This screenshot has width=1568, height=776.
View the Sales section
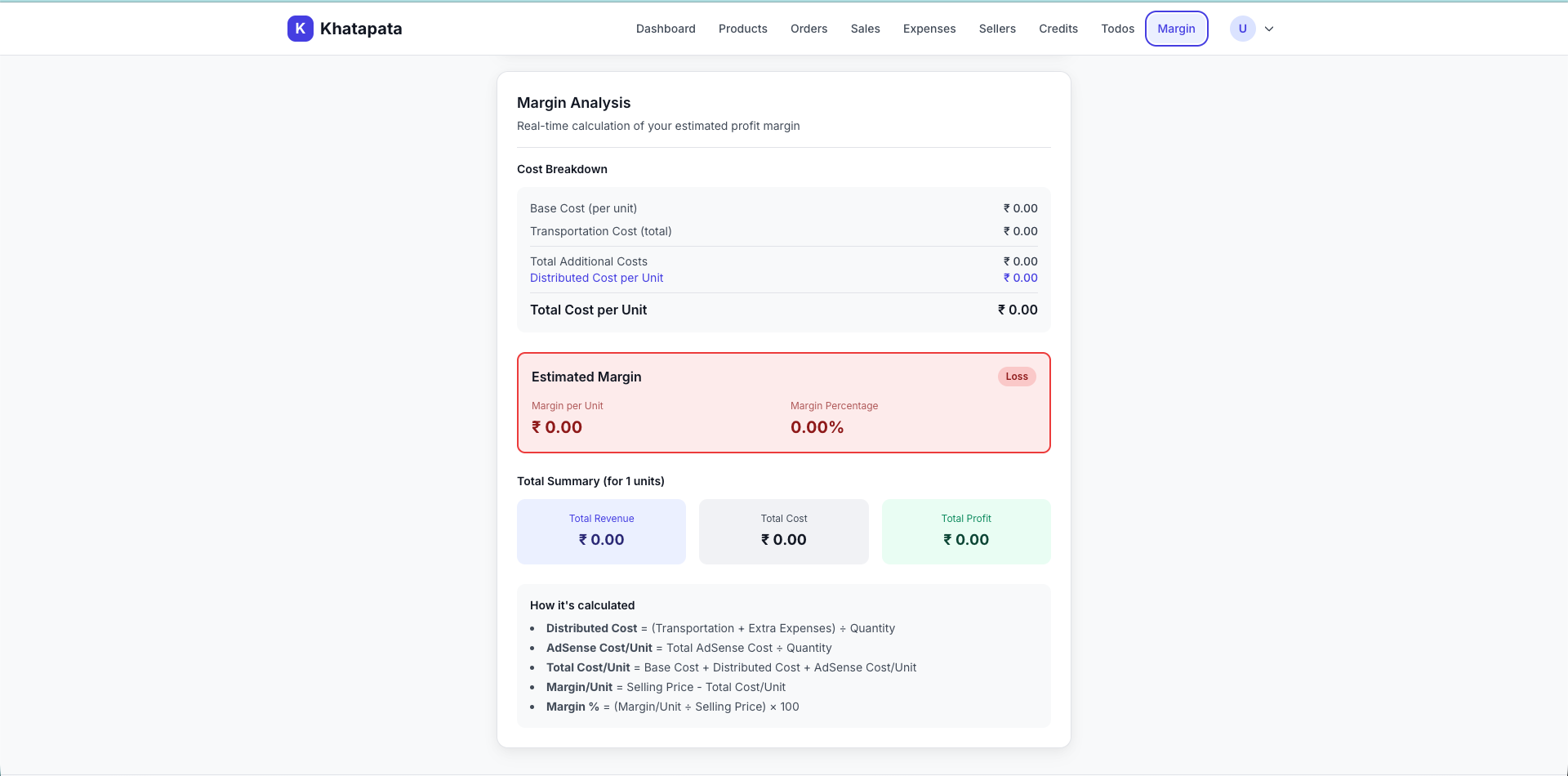click(x=865, y=29)
